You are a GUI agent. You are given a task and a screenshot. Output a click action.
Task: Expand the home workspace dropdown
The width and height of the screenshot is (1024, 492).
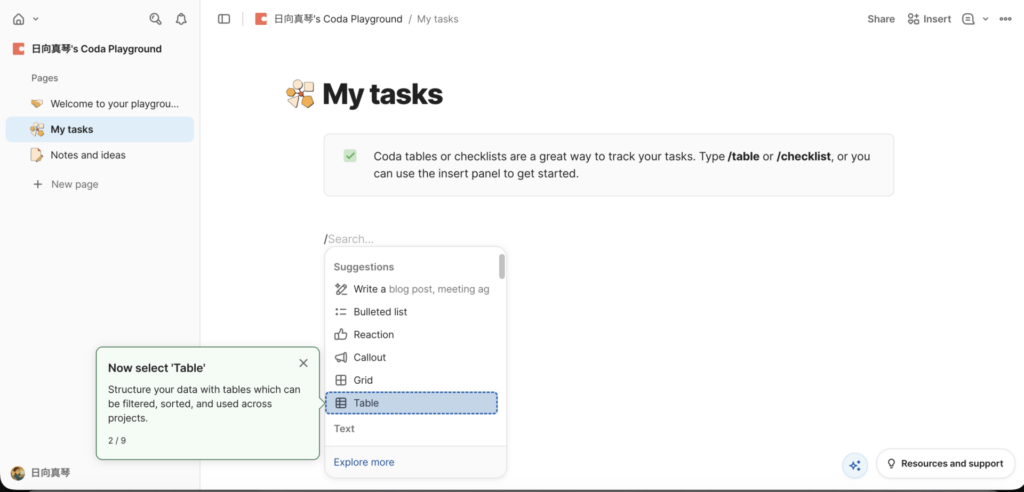pos(36,19)
